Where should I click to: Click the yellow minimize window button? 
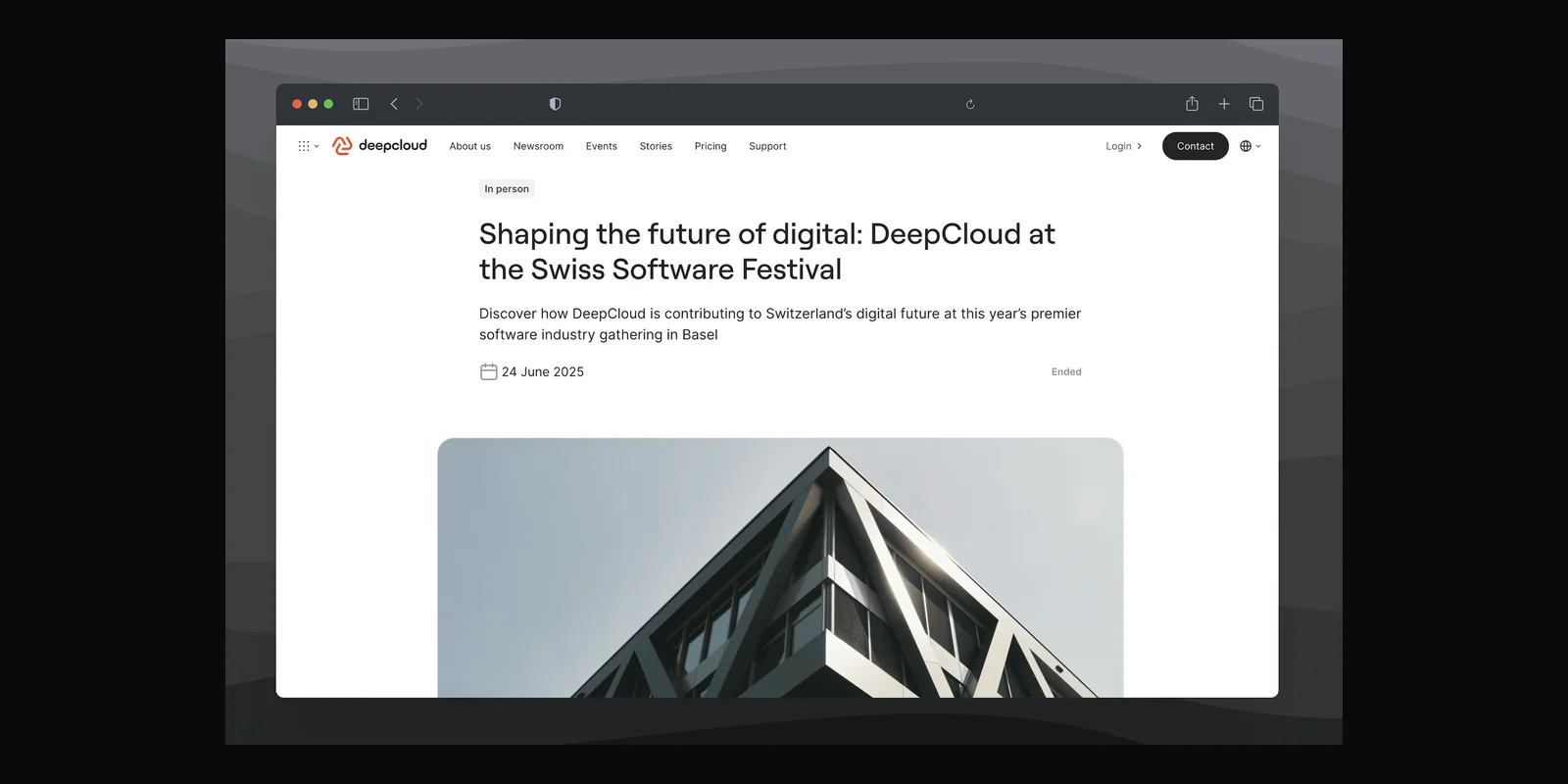pos(313,104)
